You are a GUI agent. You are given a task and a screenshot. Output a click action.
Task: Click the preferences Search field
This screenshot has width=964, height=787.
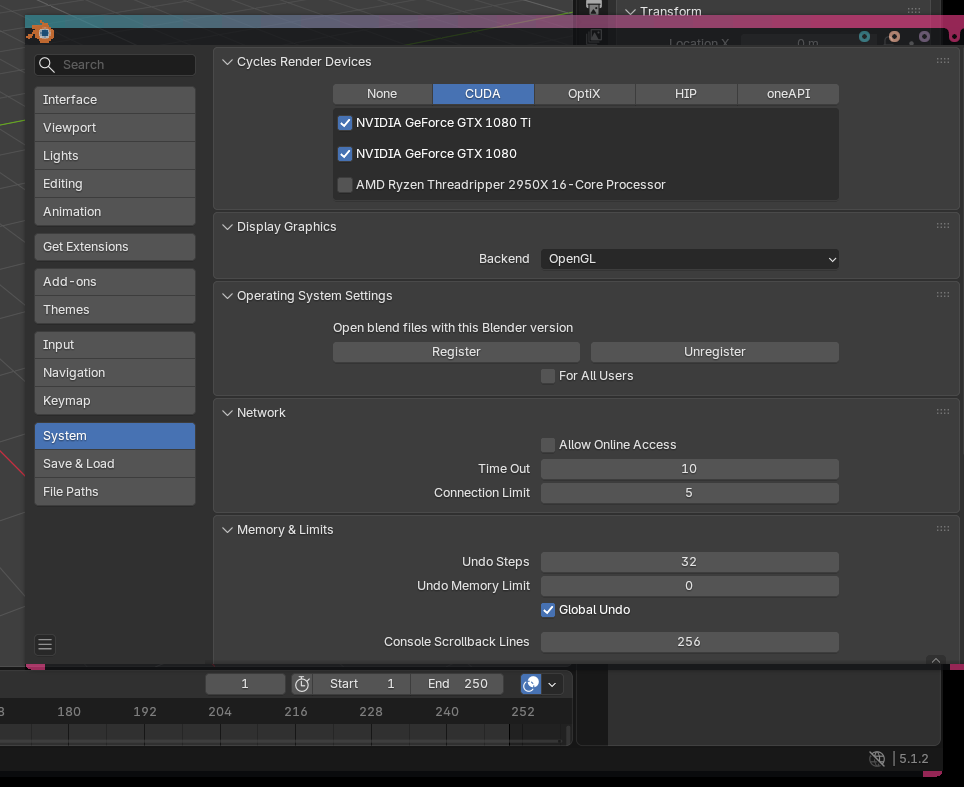pyautogui.click(x=115, y=65)
